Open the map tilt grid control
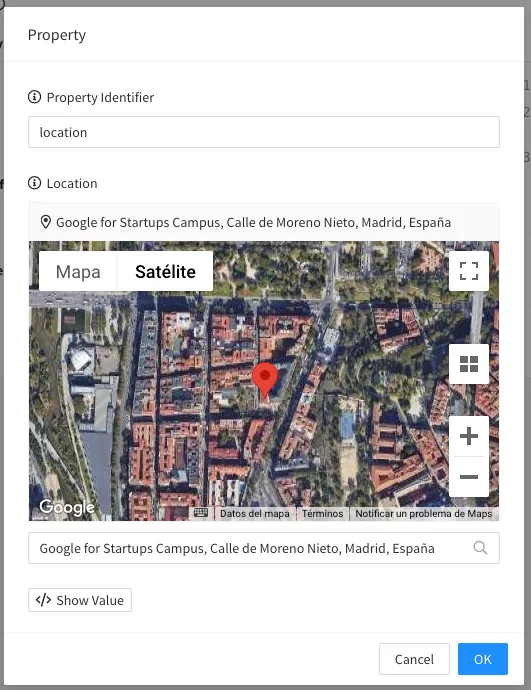Viewport: 531px width, 690px height. (x=469, y=364)
